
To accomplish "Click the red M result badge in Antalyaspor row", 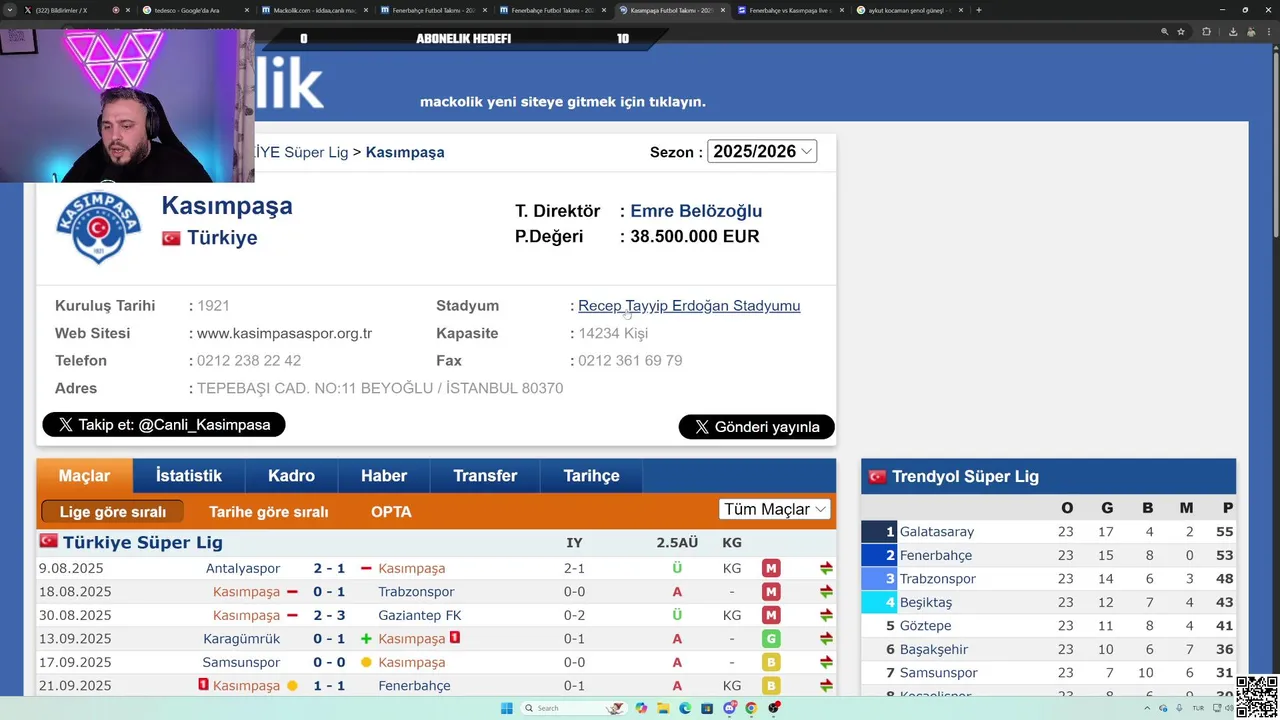I will (771, 568).
